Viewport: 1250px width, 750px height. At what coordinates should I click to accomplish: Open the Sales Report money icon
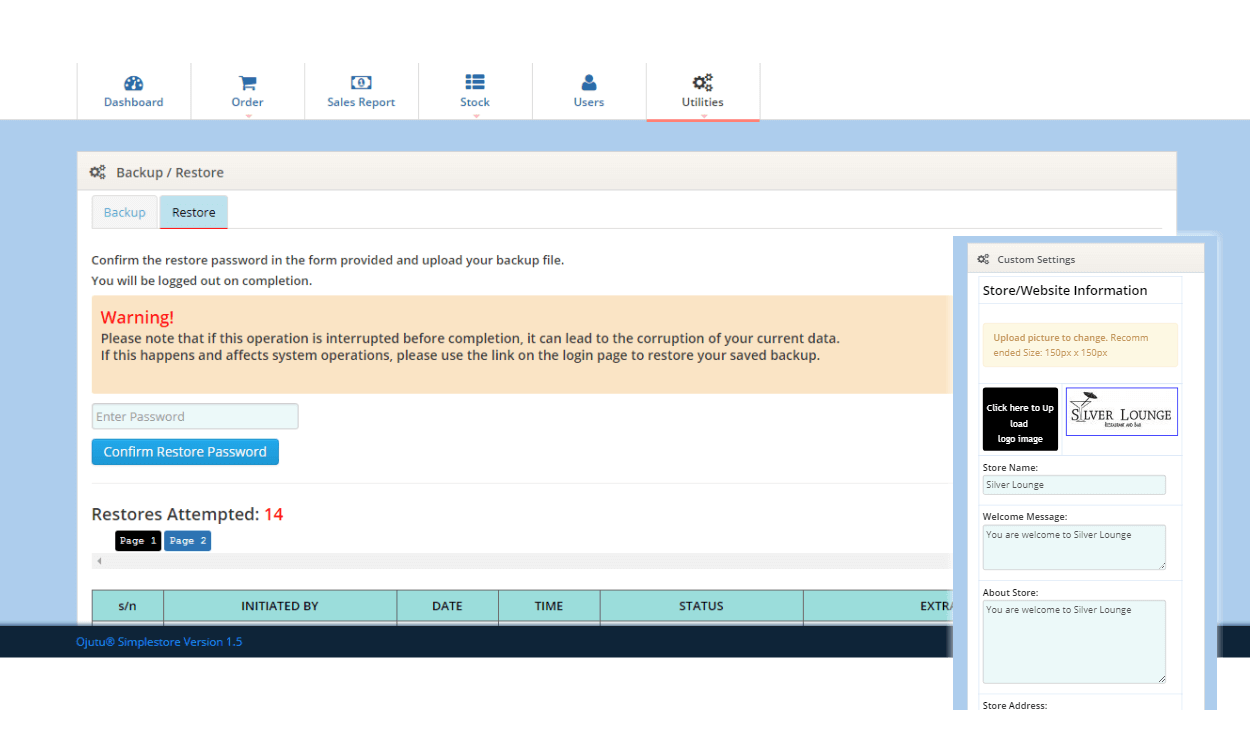361,83
